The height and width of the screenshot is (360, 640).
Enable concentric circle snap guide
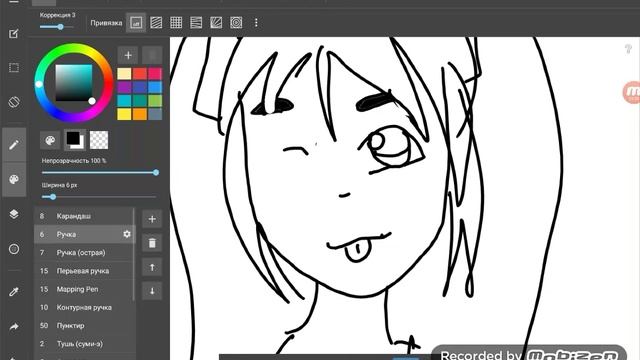coord(236,23)
